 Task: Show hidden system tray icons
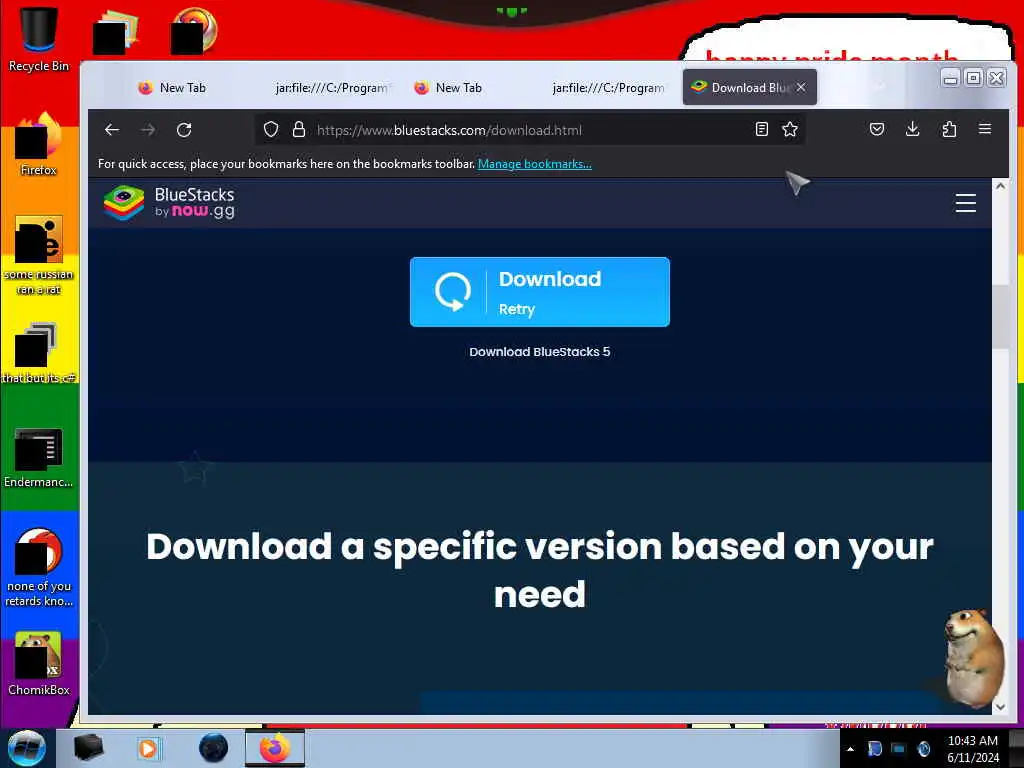click(850, 749)
